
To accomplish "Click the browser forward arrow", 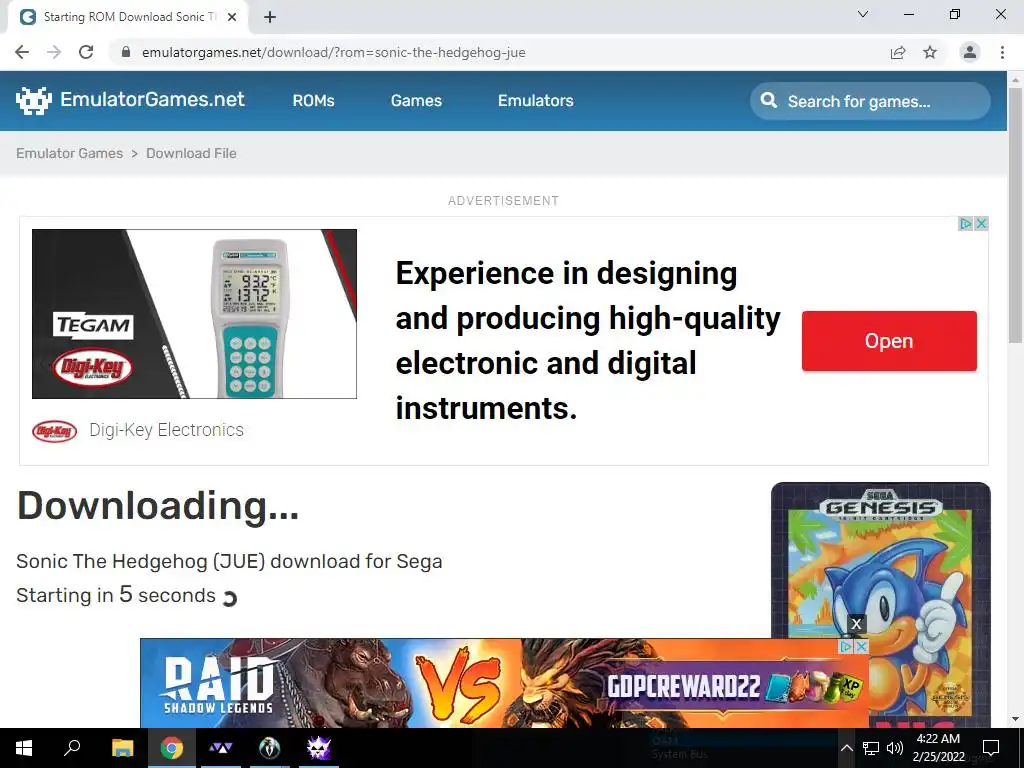I will (x=54, y=52).
